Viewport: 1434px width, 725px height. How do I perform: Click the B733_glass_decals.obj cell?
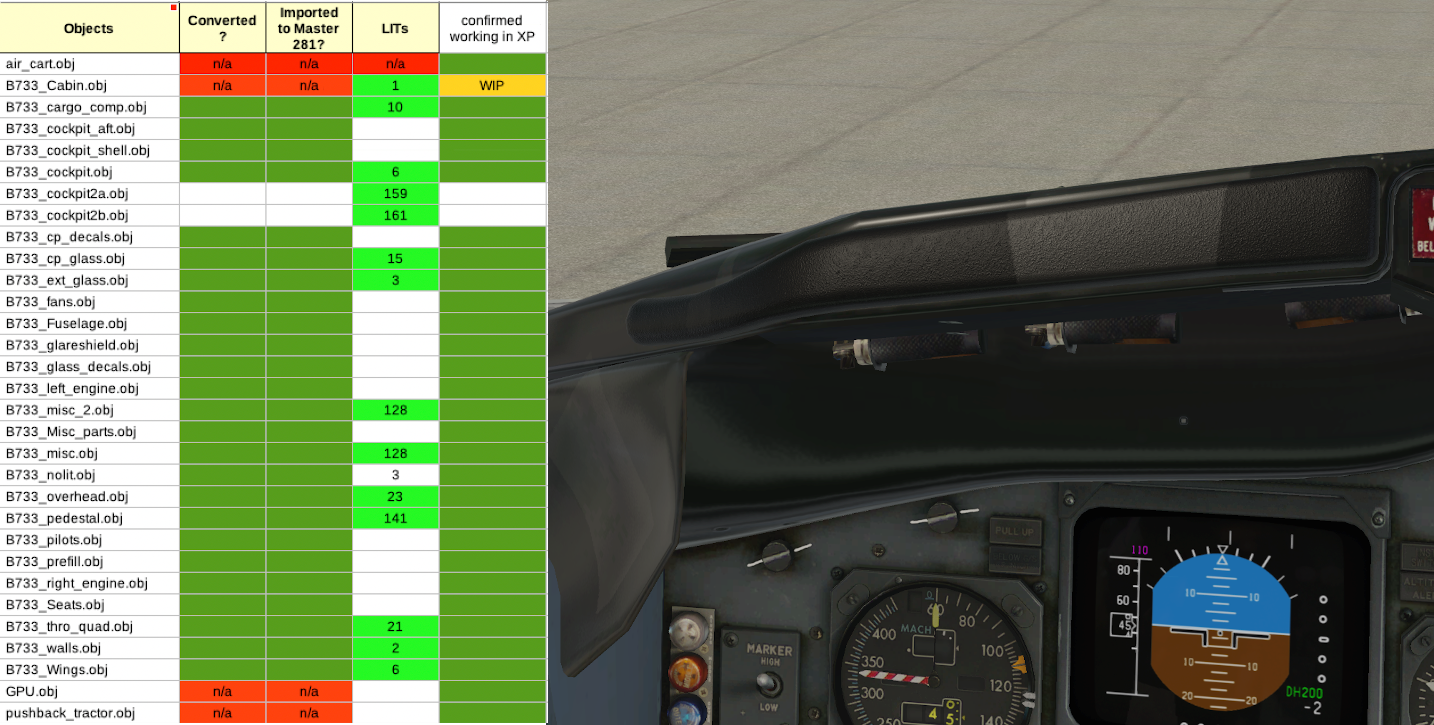90,367
